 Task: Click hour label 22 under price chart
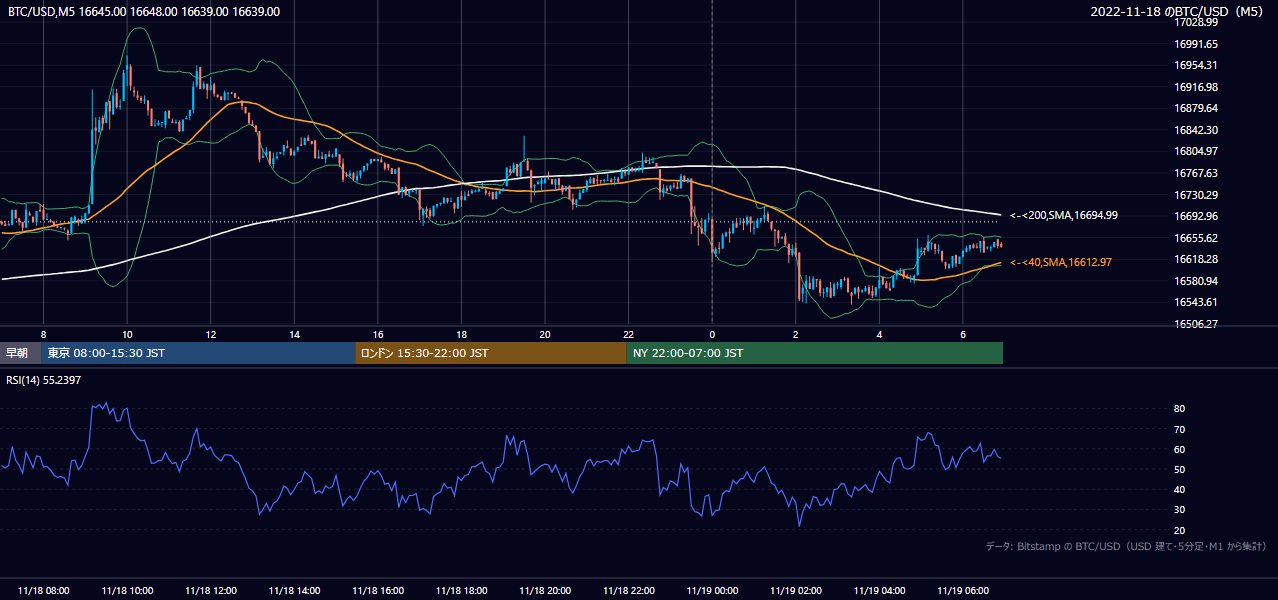pos(628,334)
